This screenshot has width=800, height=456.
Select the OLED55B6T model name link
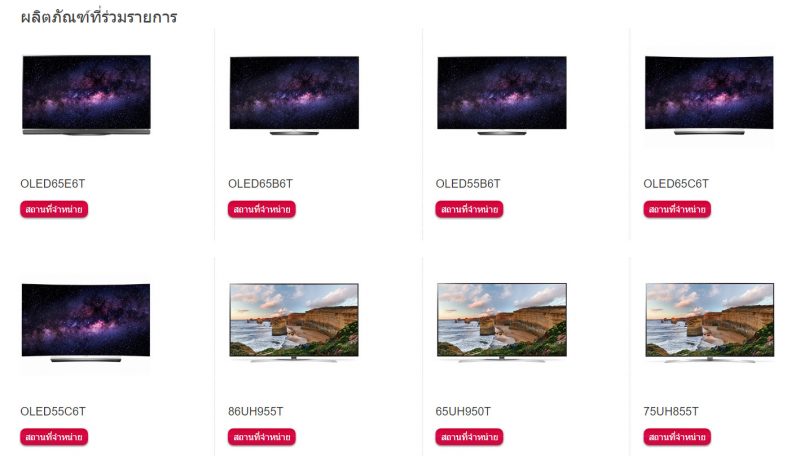468,184
